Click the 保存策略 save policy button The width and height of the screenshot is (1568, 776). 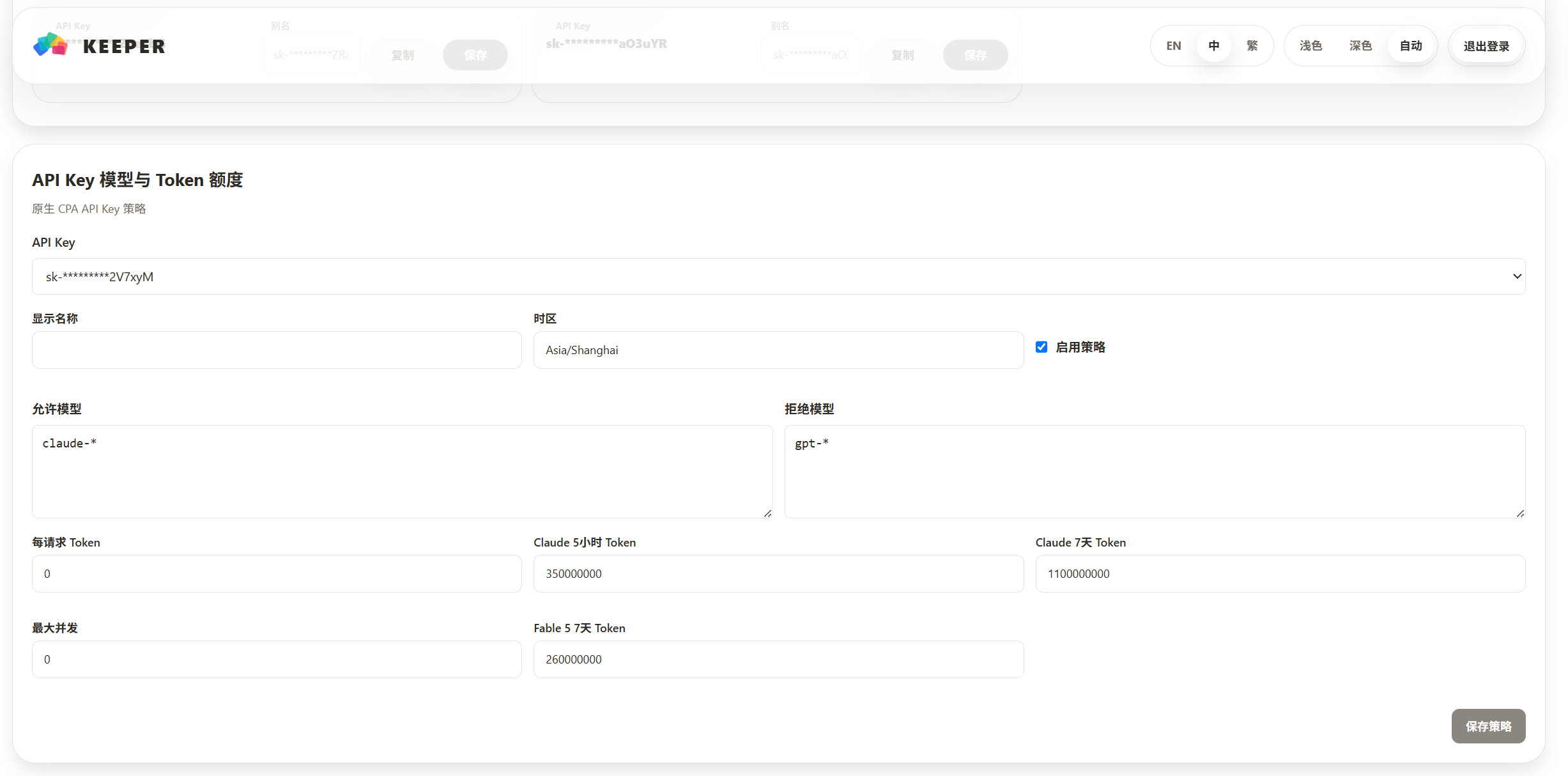(1488, 726)
